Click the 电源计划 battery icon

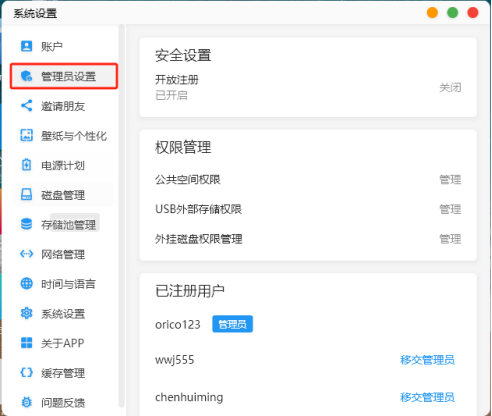point(27,165)
